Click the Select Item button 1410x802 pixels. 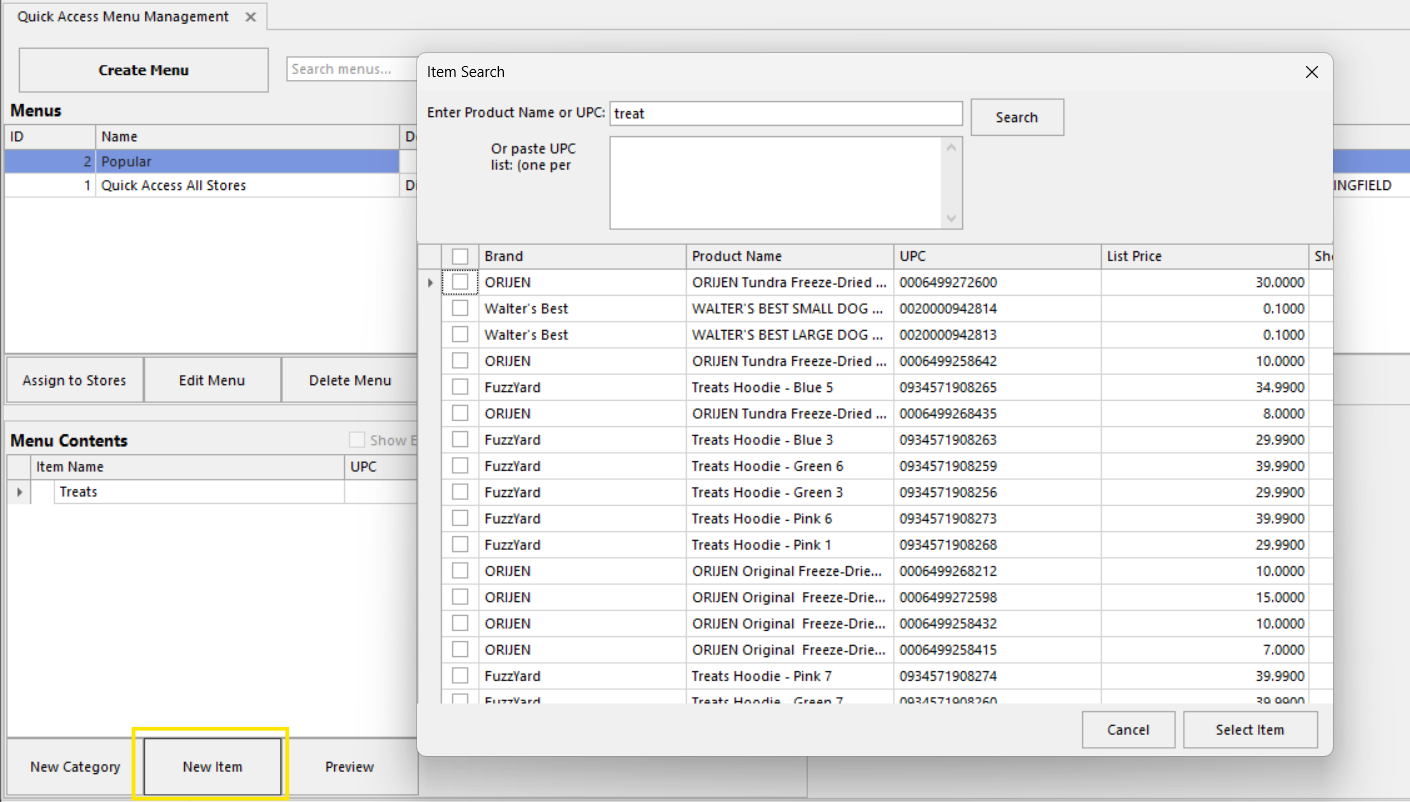pos(1250,730)
